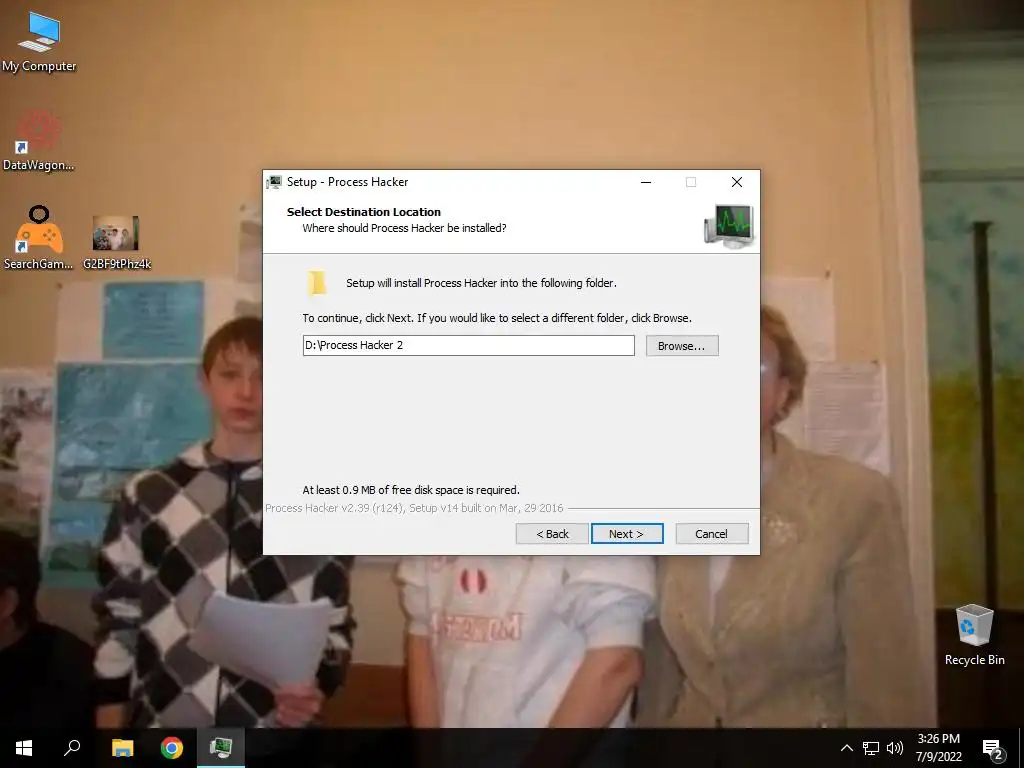Open the volume speaker tray icon
The image size is (1024, 768).
(895, 748)
